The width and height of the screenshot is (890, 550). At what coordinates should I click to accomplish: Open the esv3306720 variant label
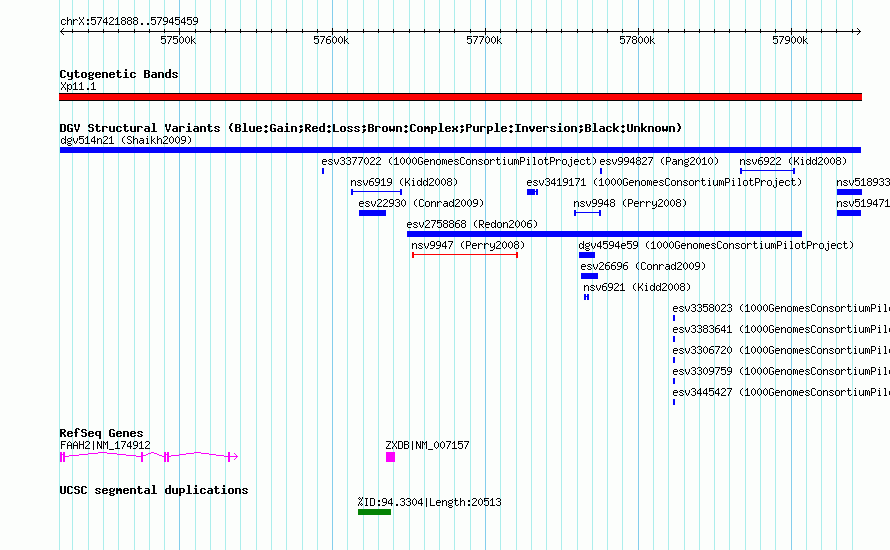(781, 350)
